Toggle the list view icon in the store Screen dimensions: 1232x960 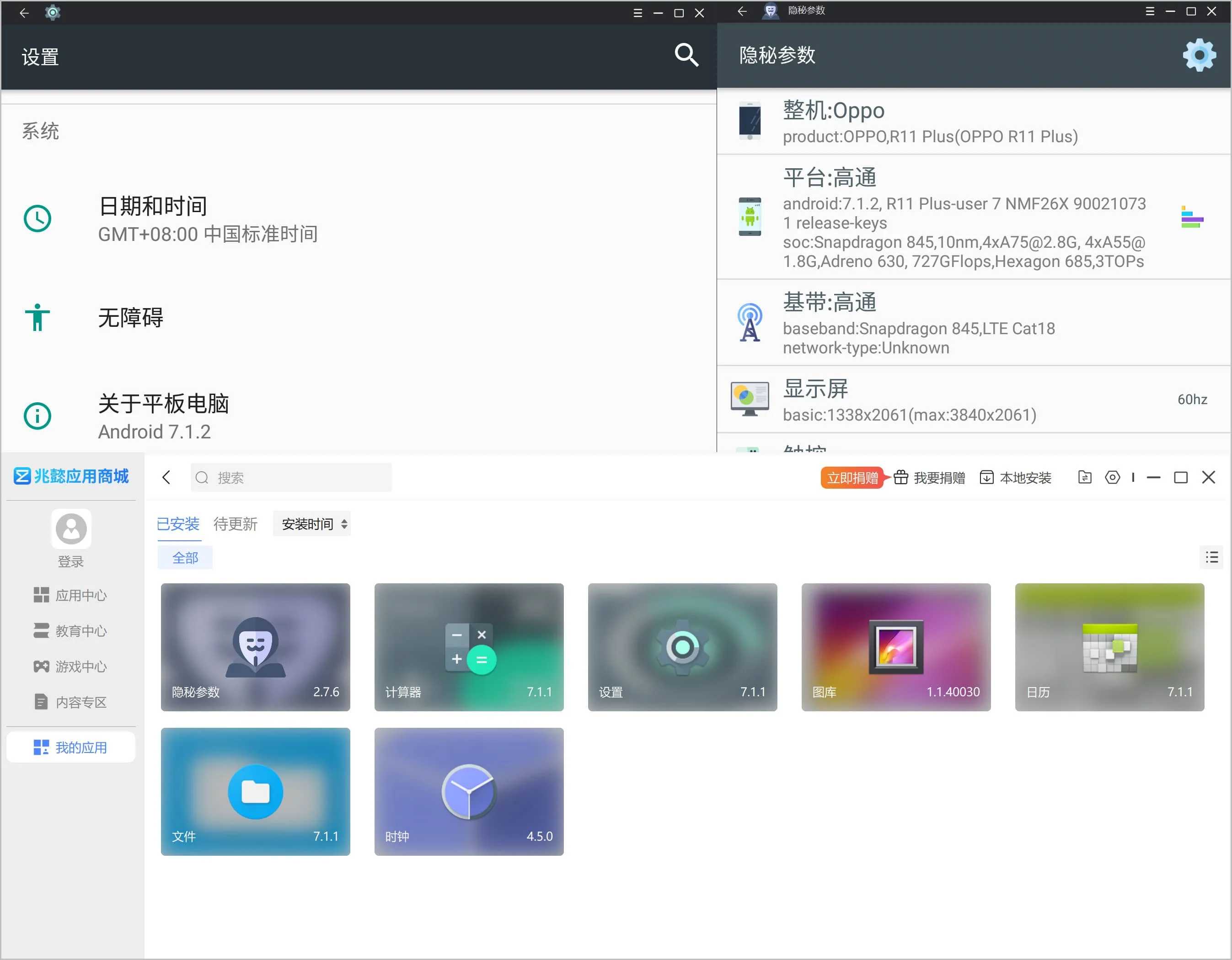pos(1212,557)
